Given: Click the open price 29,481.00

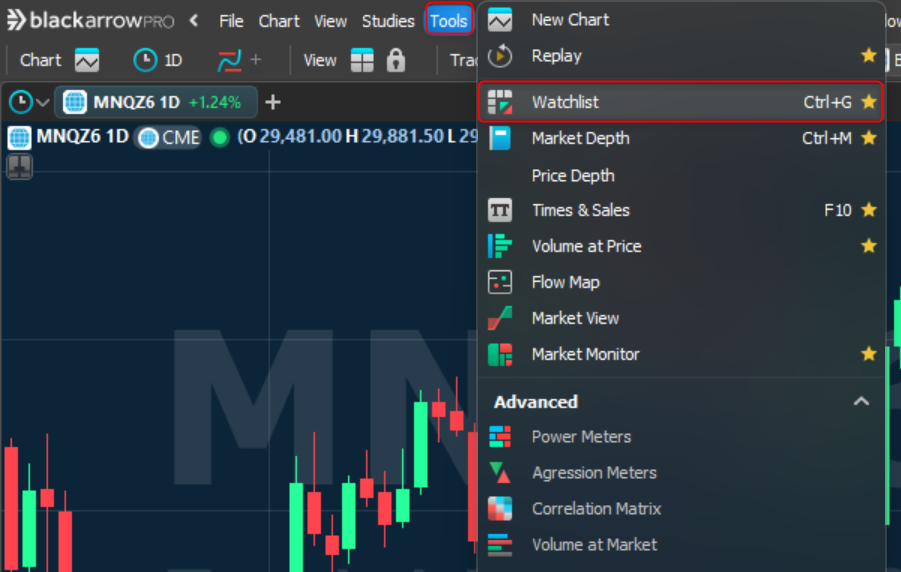Looking at the screenshot, I should click(x=300, y=137).
